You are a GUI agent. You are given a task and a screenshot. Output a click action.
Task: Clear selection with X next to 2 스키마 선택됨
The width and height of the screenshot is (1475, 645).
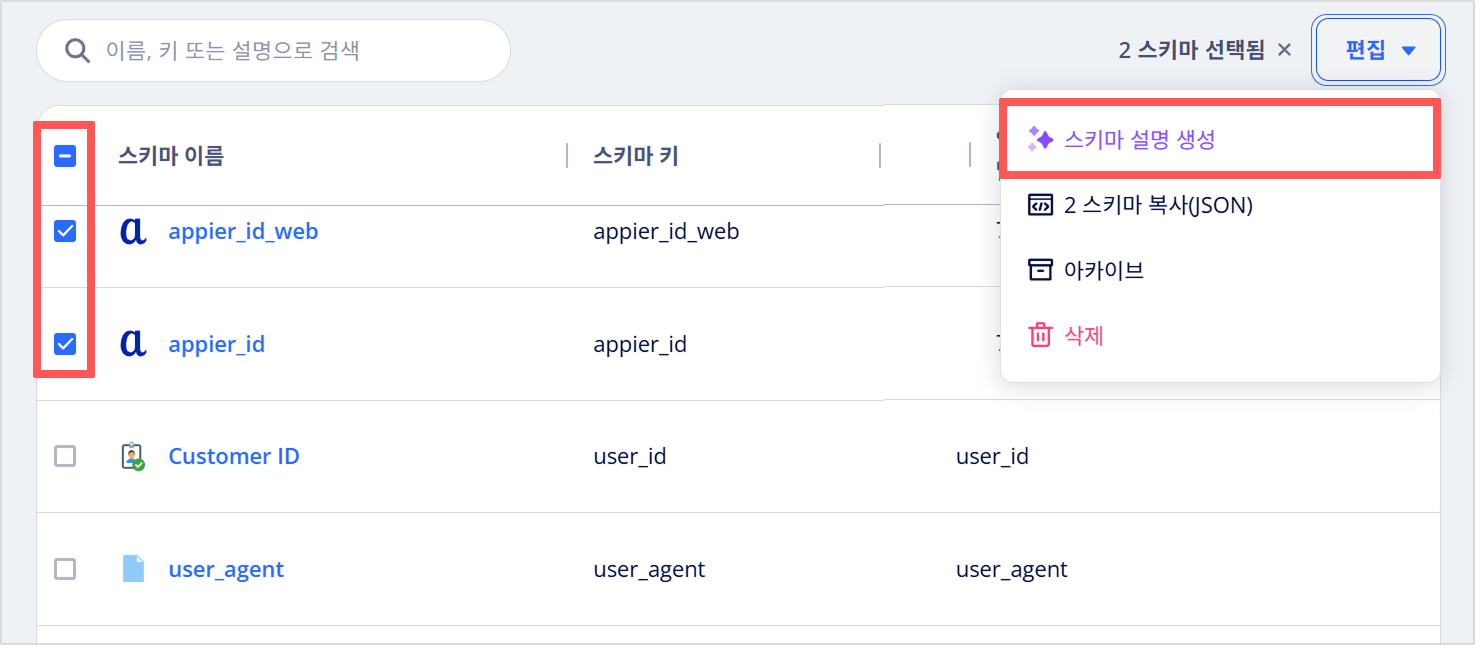(x=1285, y=49)
